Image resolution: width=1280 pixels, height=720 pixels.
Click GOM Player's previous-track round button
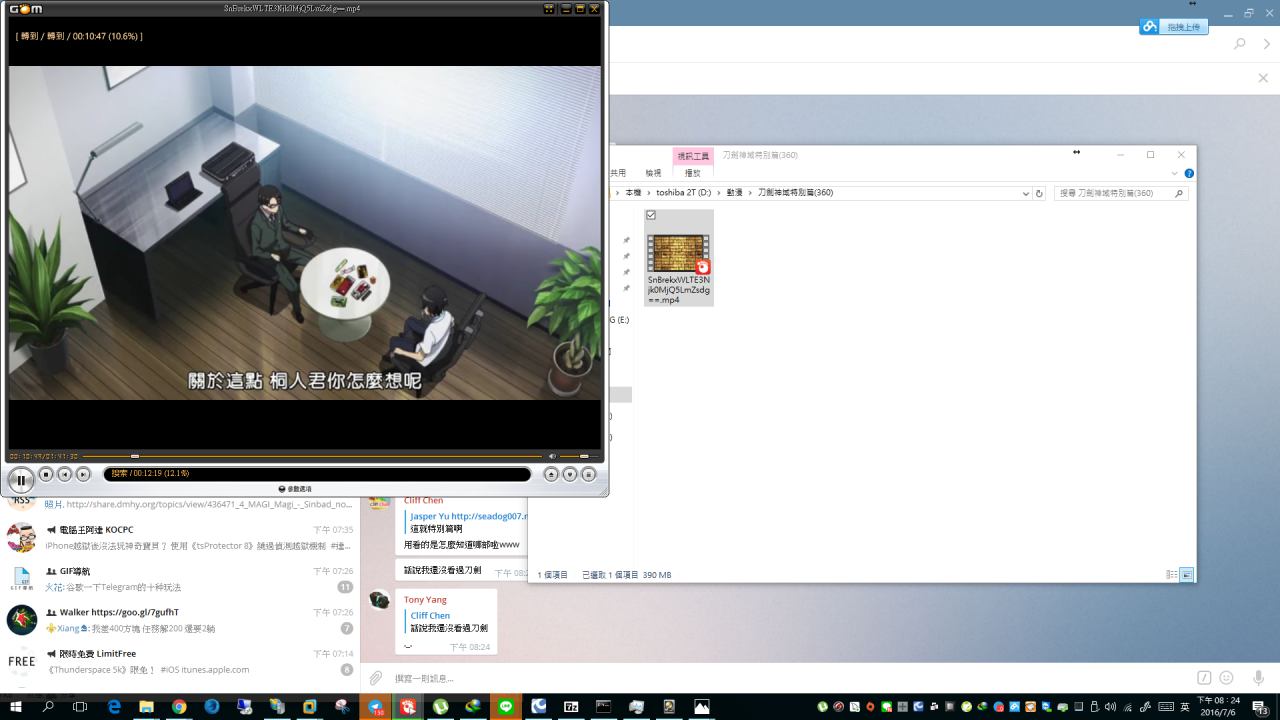[x=64, y=474]
